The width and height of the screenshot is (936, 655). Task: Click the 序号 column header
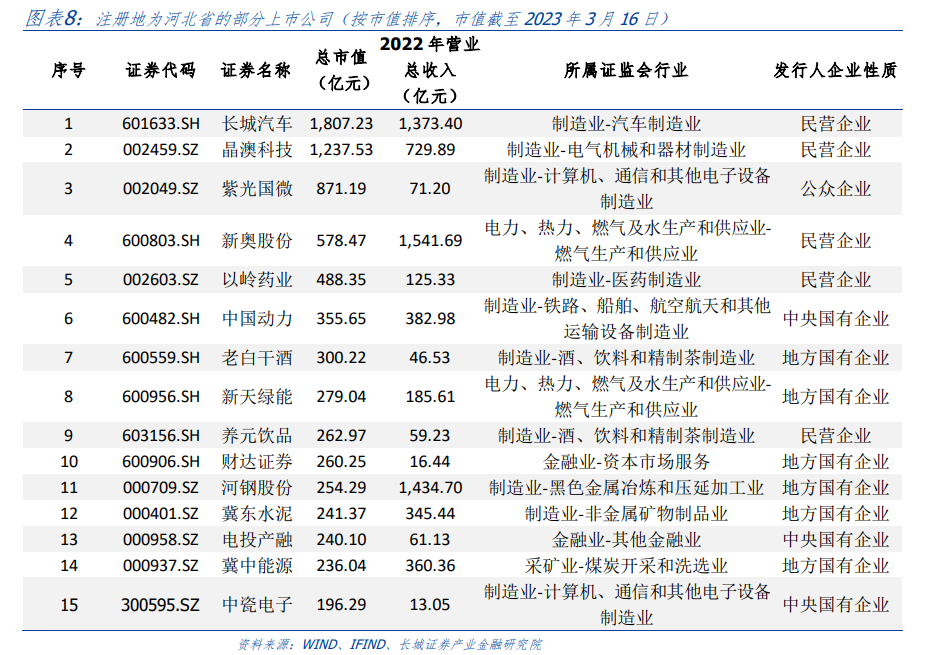[68, 70]
